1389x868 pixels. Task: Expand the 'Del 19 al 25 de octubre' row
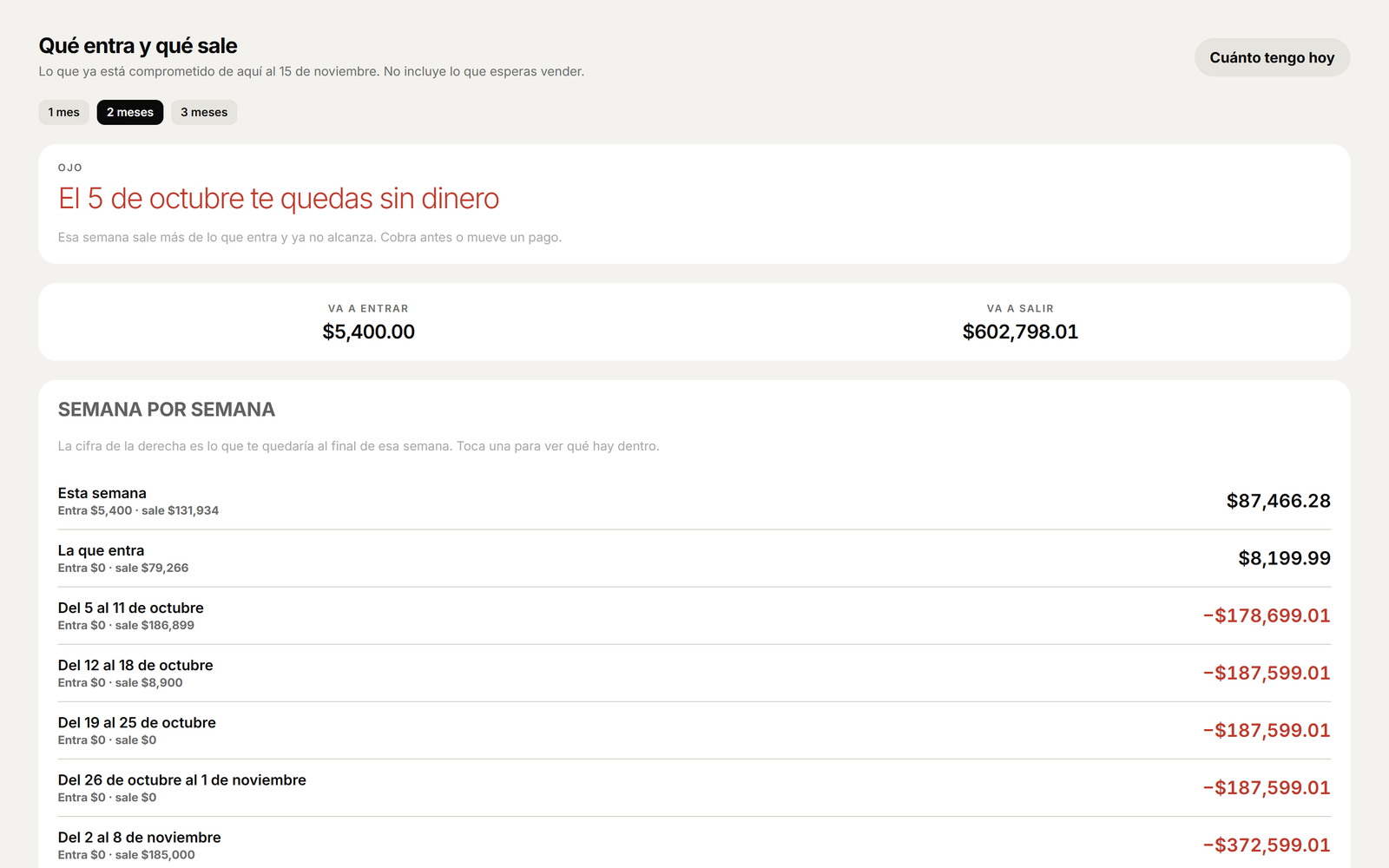coord(694,730)
